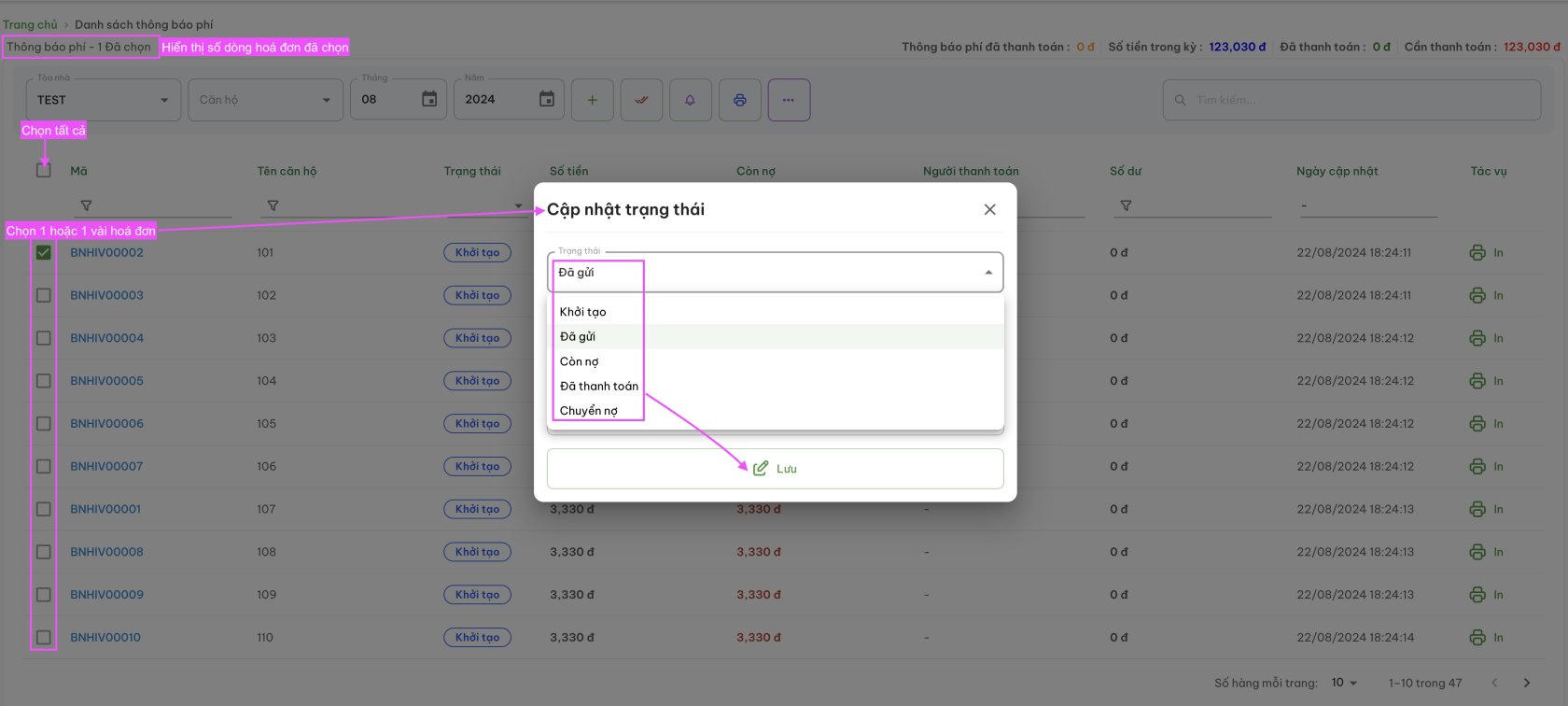
Task: Click Khởi tạo status badge for BNHIV00008
Action: pos(477,552)
